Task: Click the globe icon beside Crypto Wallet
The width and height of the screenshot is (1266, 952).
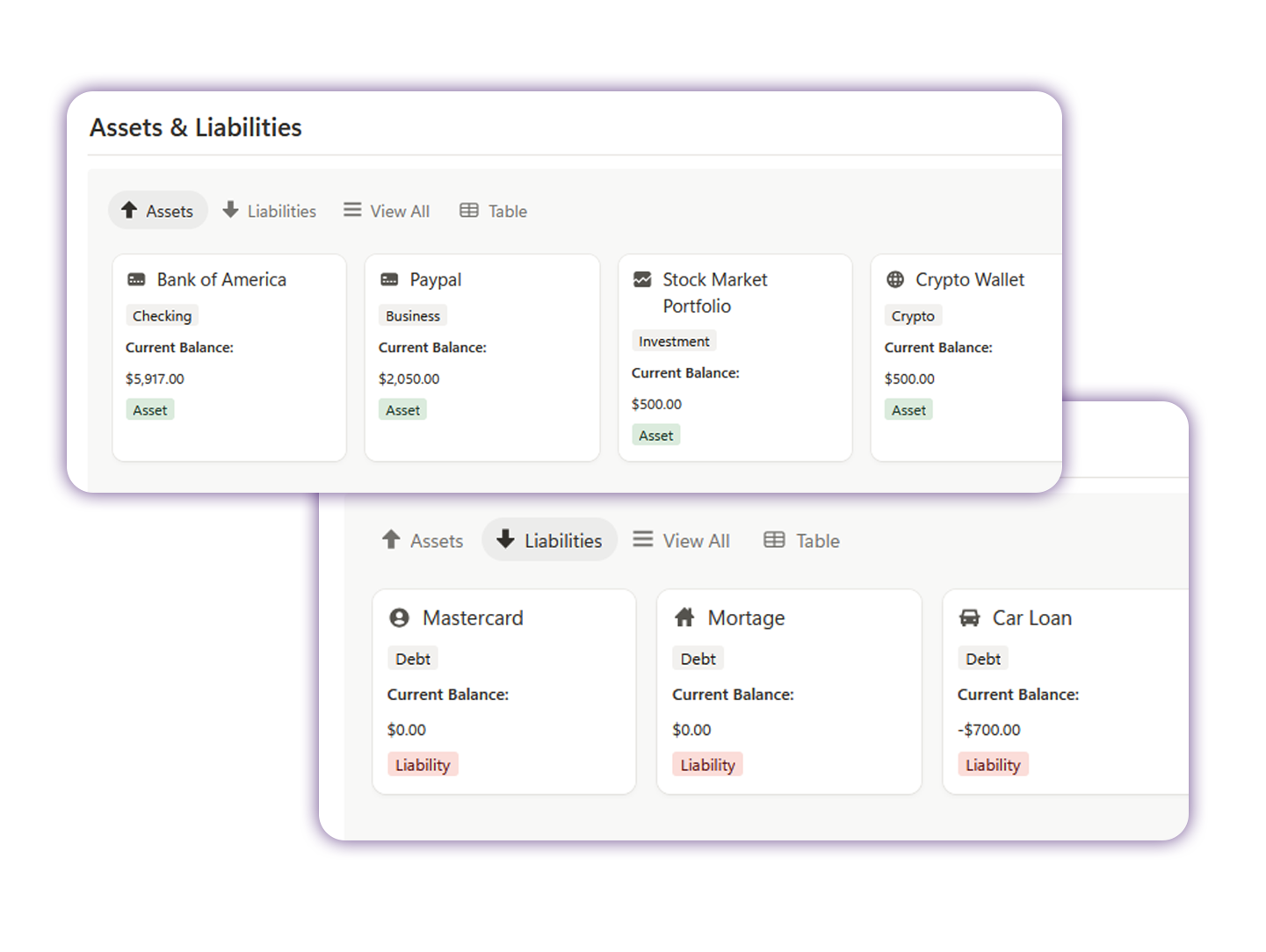Action: point(895,280)
